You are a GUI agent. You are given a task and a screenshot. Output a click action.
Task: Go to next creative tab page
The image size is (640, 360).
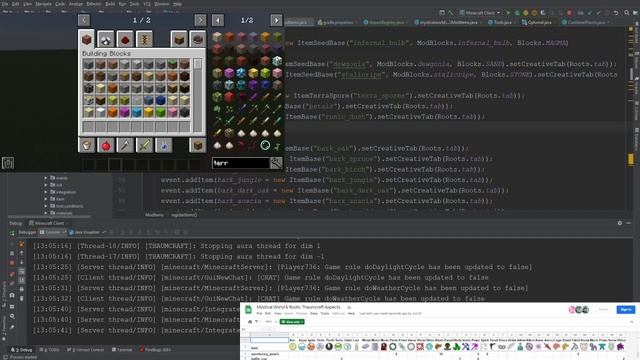(200, 20)
